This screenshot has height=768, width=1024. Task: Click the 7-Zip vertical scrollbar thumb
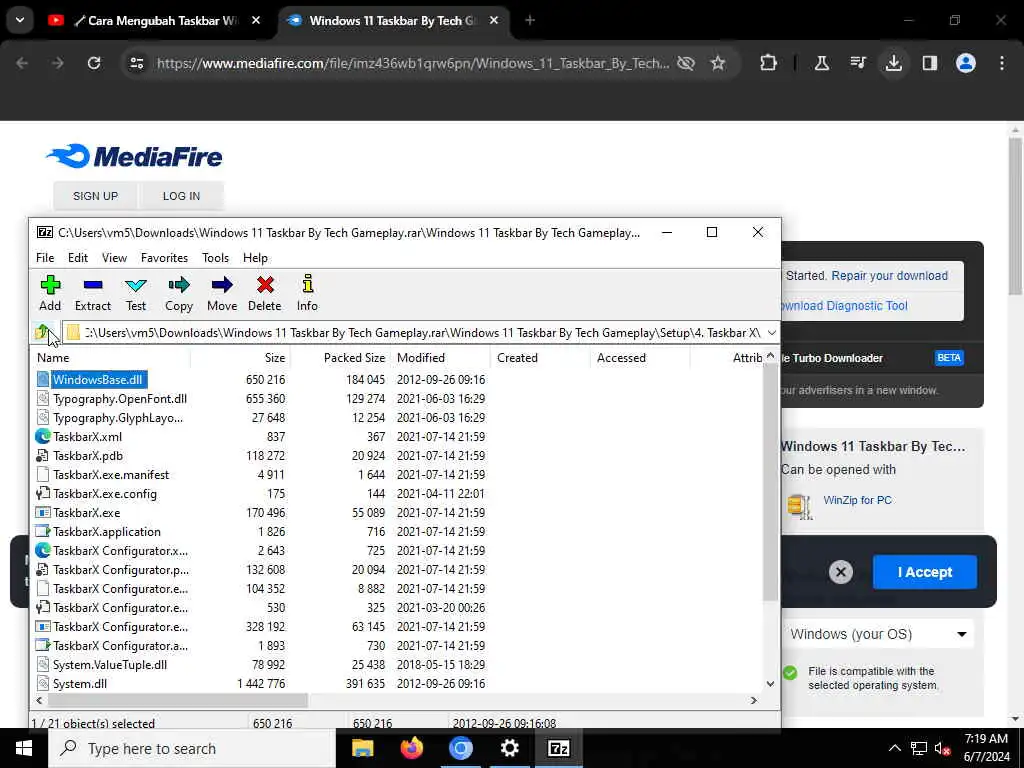pyautogui.click(x=771, y=483)
